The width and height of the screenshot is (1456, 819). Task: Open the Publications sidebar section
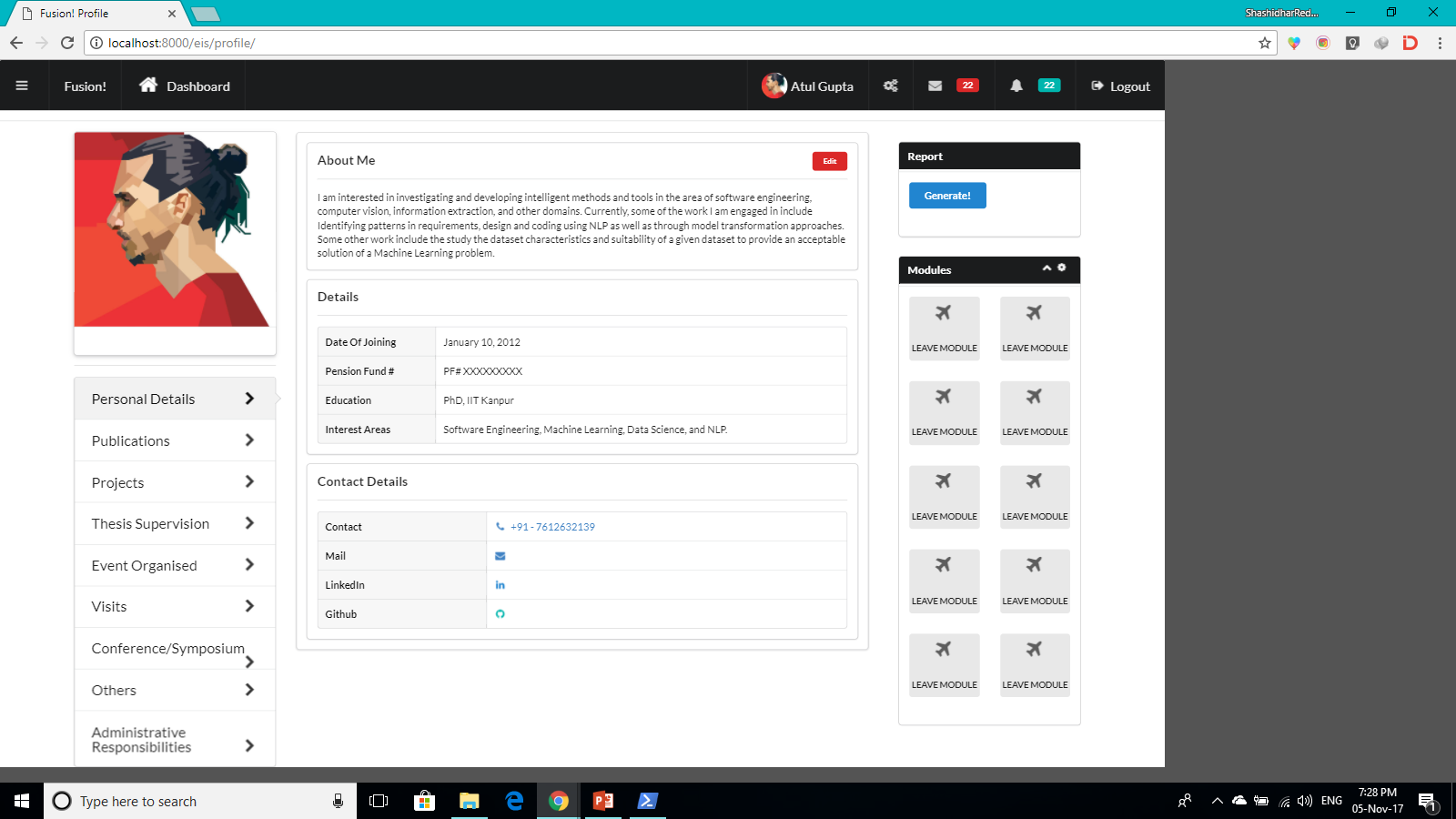(175, 440)
